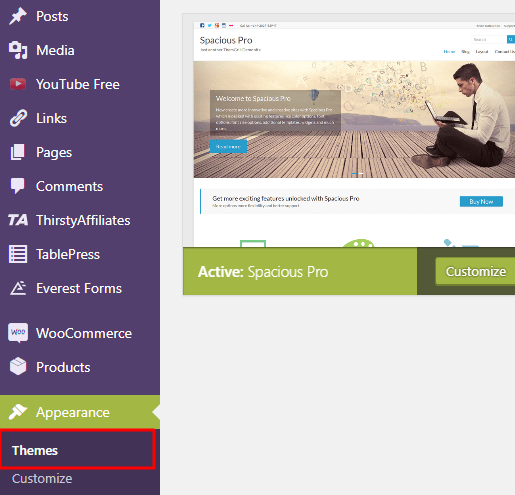The image size is (515, 495).
Task: Click the Posts pushpin icon
Action: click(x=18, y=16)
